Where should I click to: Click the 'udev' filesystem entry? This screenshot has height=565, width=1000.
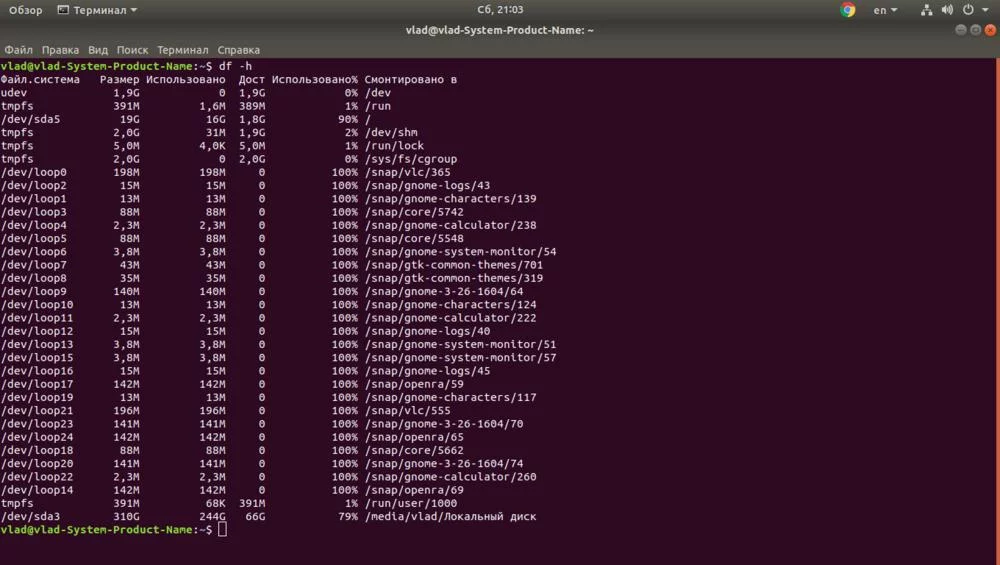(x=14, y=92)
